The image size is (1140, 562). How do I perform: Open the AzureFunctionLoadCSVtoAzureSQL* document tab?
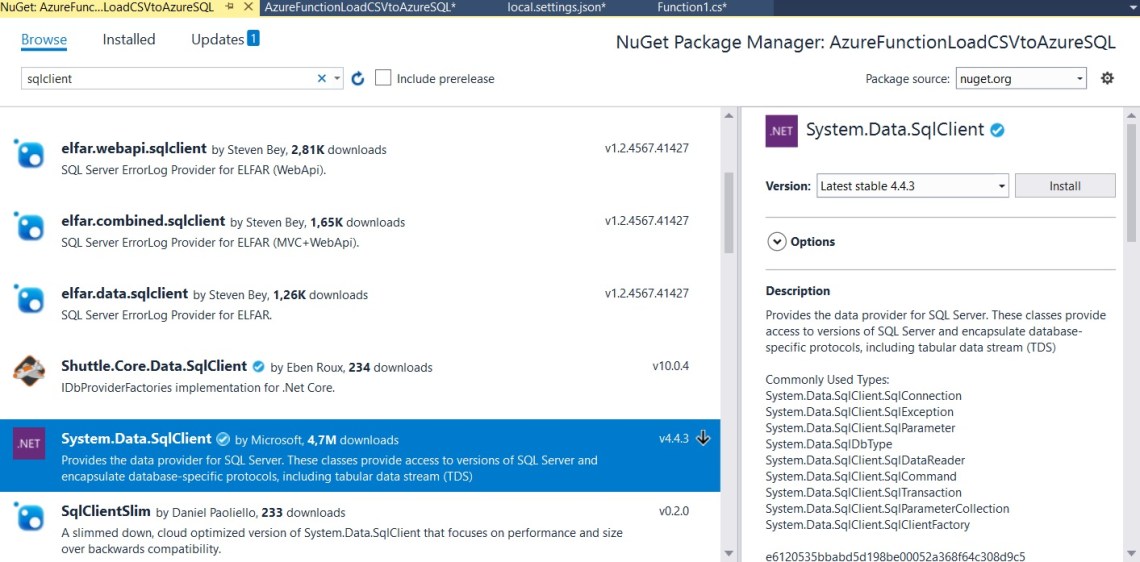[x=361, y=7]
